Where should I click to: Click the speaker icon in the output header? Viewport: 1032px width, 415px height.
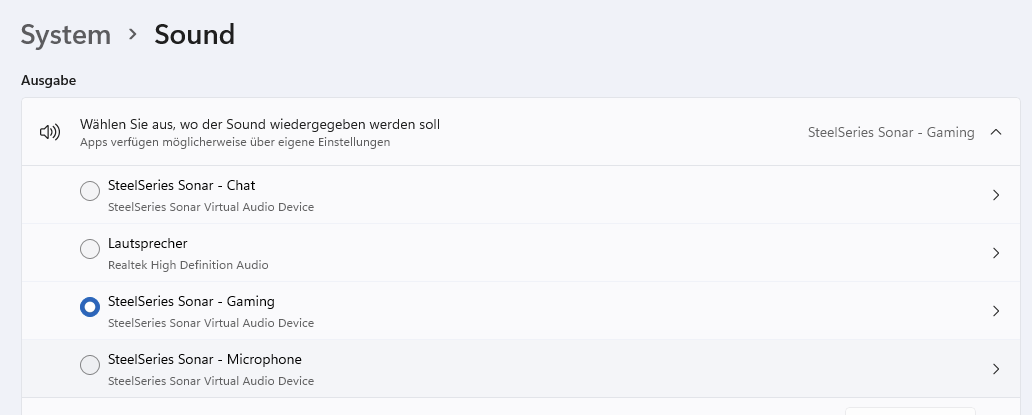pos(50,132)
